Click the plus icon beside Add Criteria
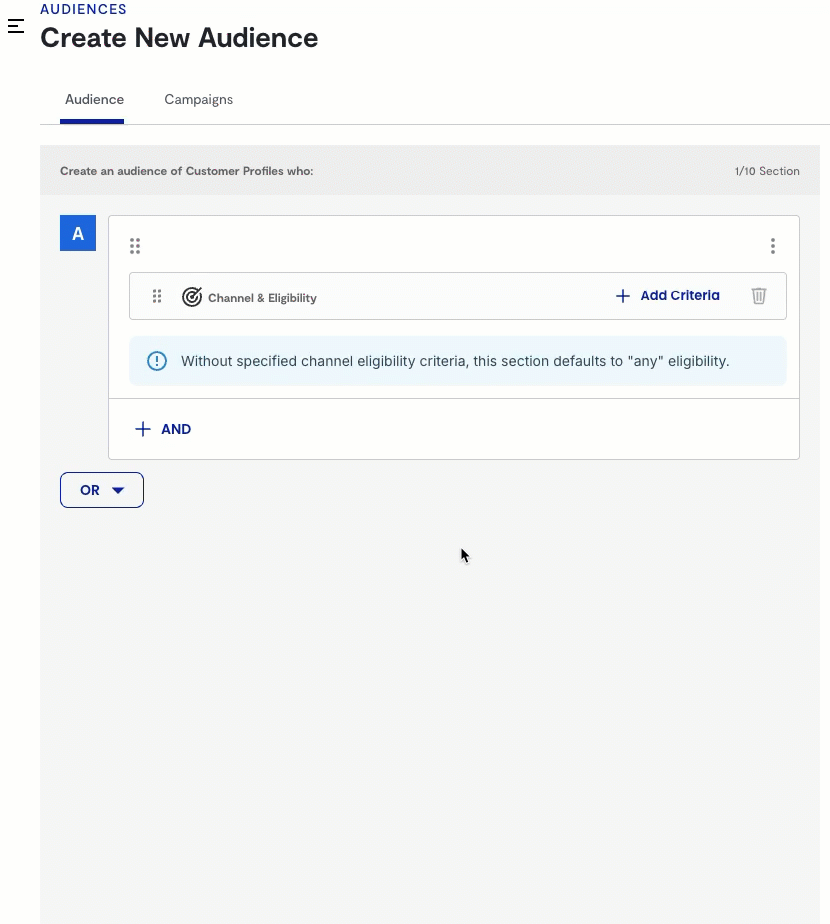This screenshot has width=830, height=924. tap(623, 296)
